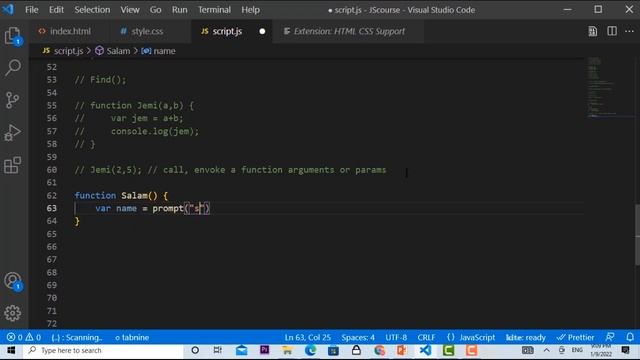Click line number 62 in gutter
The width and height of the screenshot is (640, 360).
51,196
